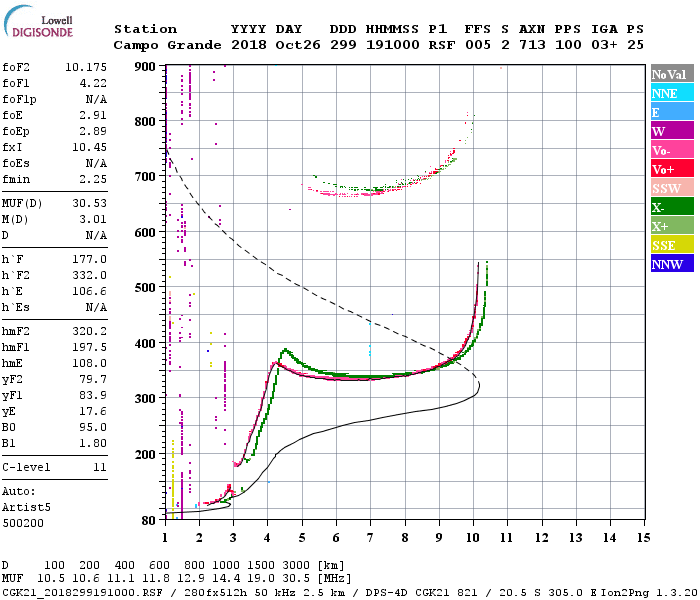Click the Campo Grande station name
The width and height of the screenshot is (700, 600).
(167, 45)
